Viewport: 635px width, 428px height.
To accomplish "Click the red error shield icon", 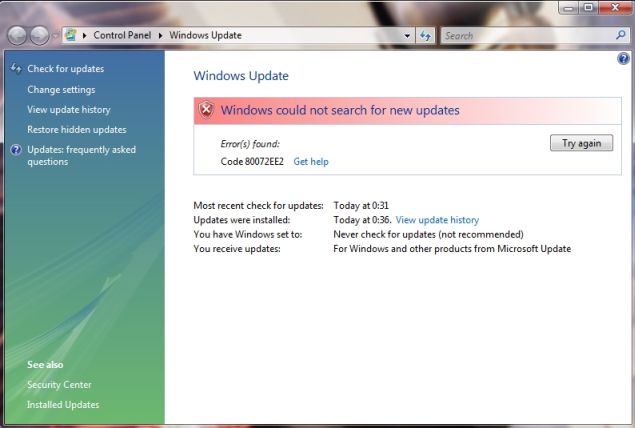I will click(x=206, y=110).
